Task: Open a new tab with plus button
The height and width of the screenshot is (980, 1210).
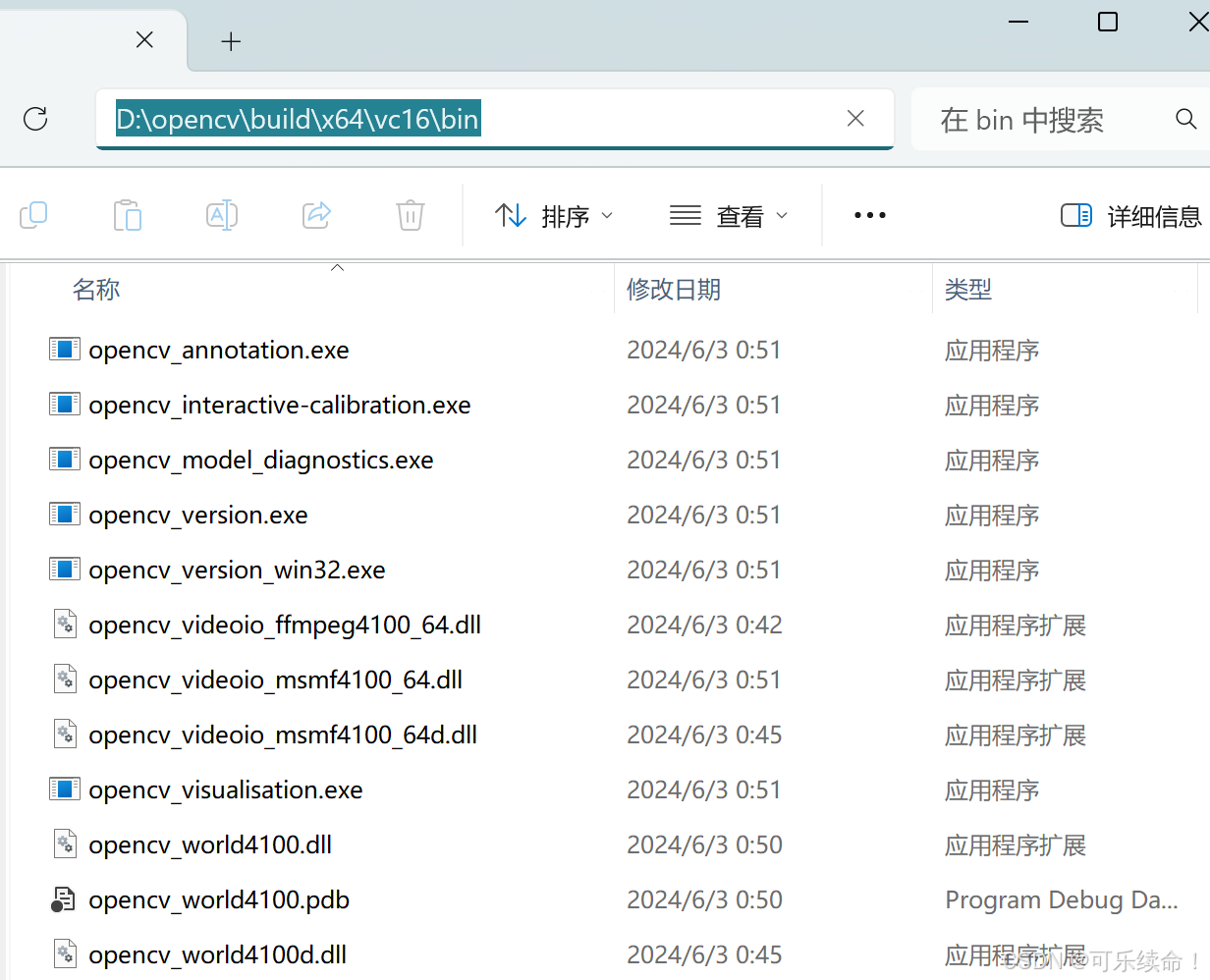Action: tap(231, 41)
